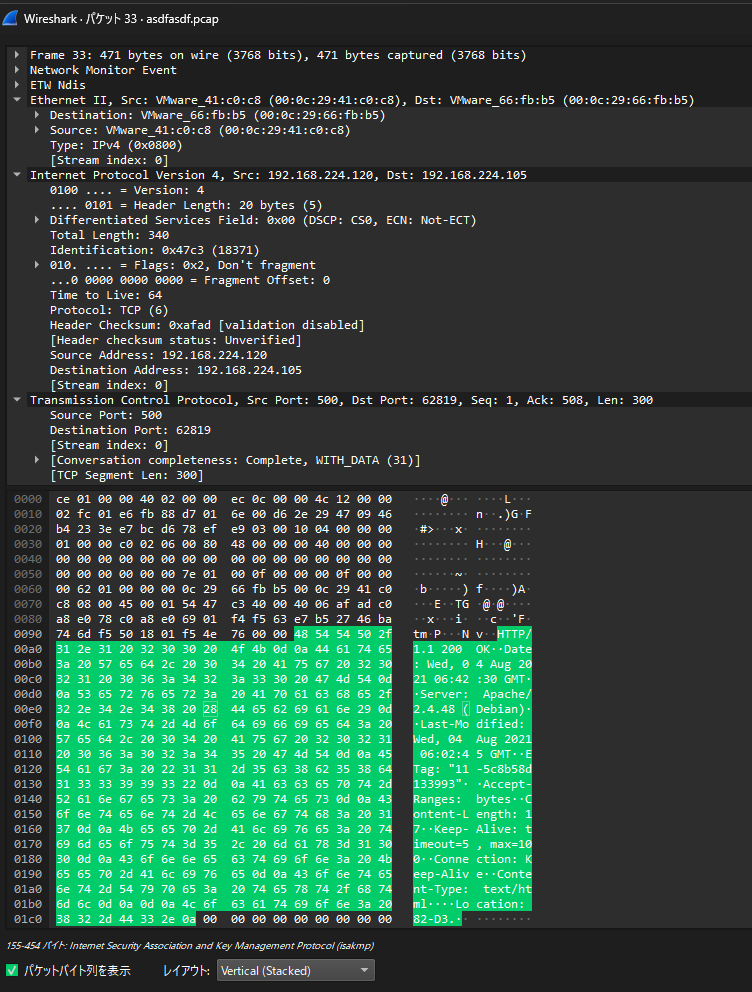Click the isakmp byte range status text
This screenshot has height=992, width=752.
[190, 945]
